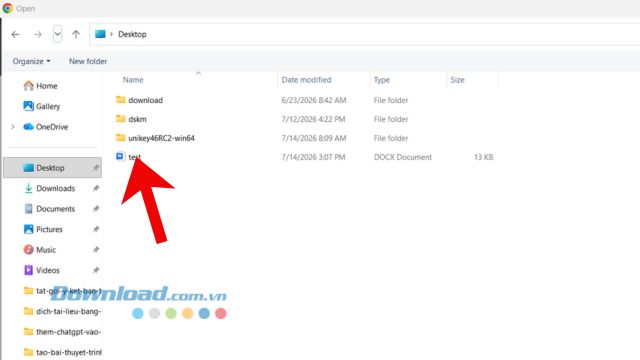This screenshot has width=640, height=360.
Task: Click the 7/14/2026 3:07 PM date cell
Action: (313, 157)
